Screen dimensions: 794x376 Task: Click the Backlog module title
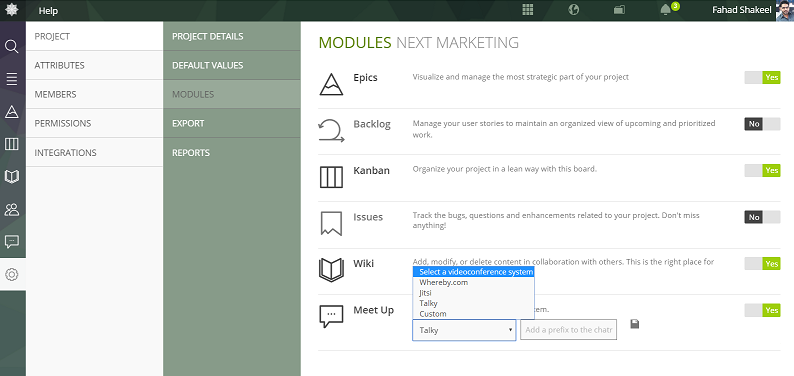[x=372, y=124]
